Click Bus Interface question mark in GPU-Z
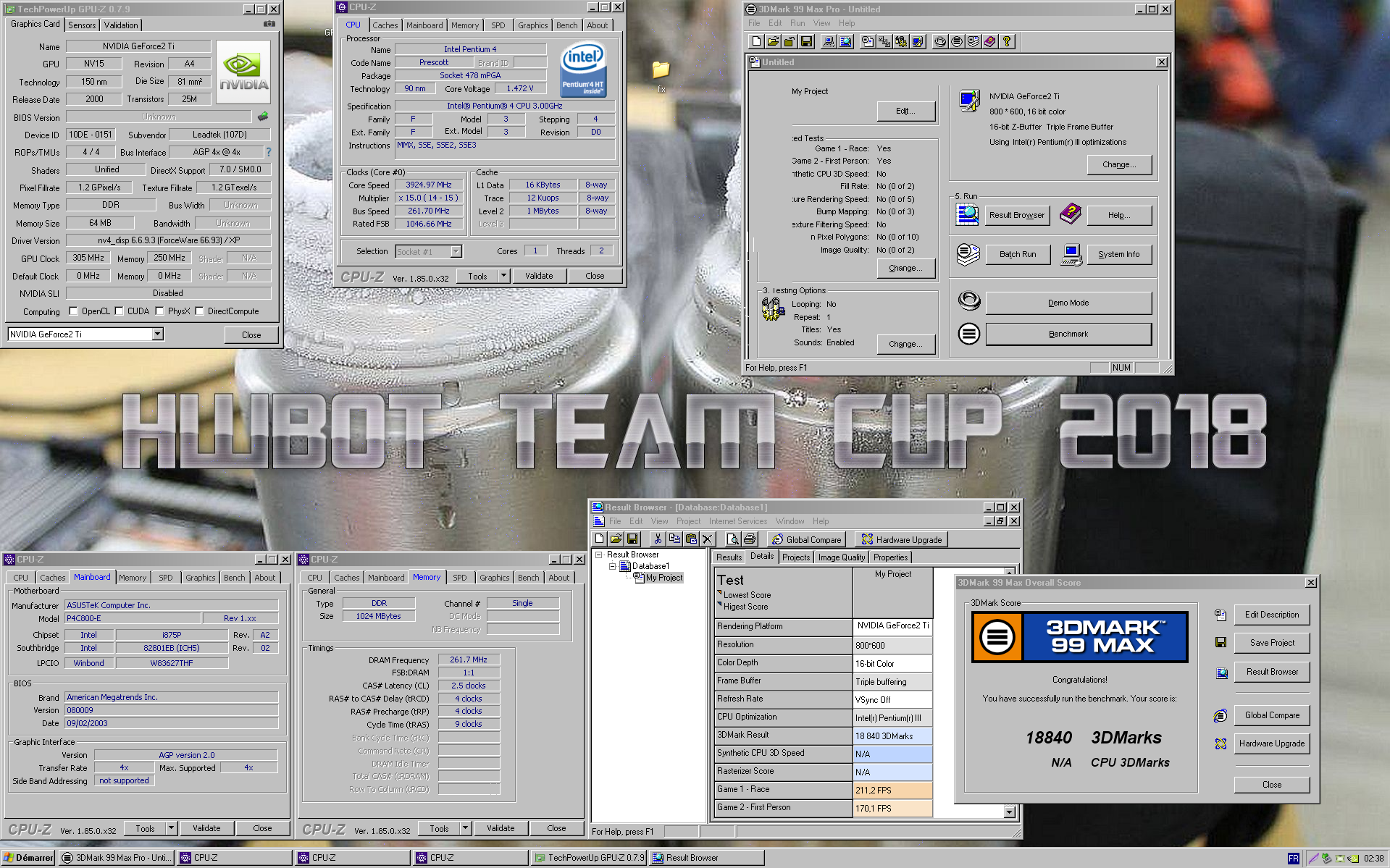The height and width of the screenshot is (868, 1390). pos(269,152)
